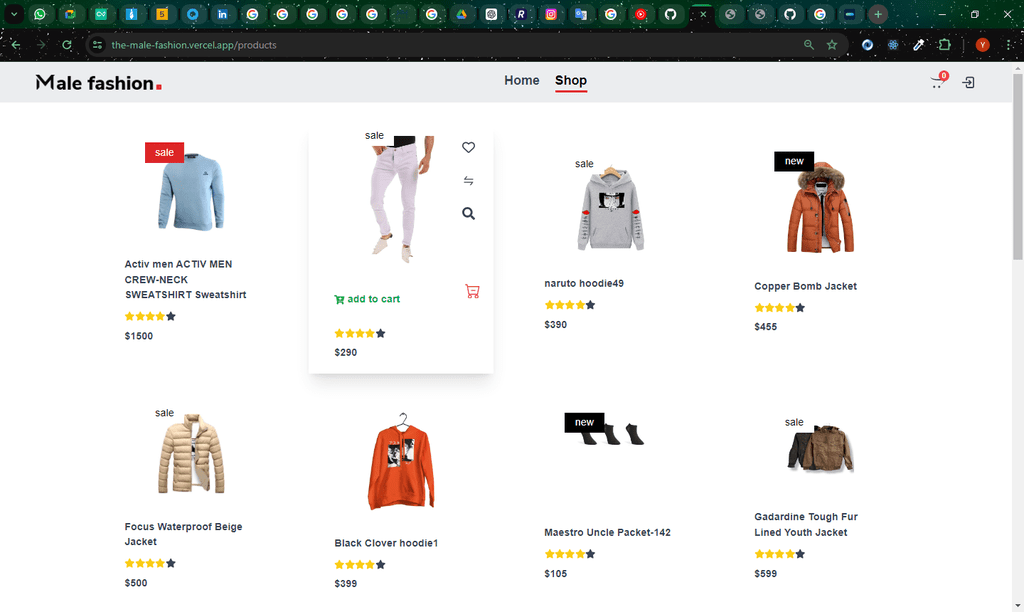Click the new badge on Copper Bomb Jacket
1024x612 pixels.
(x=794, y=161)
